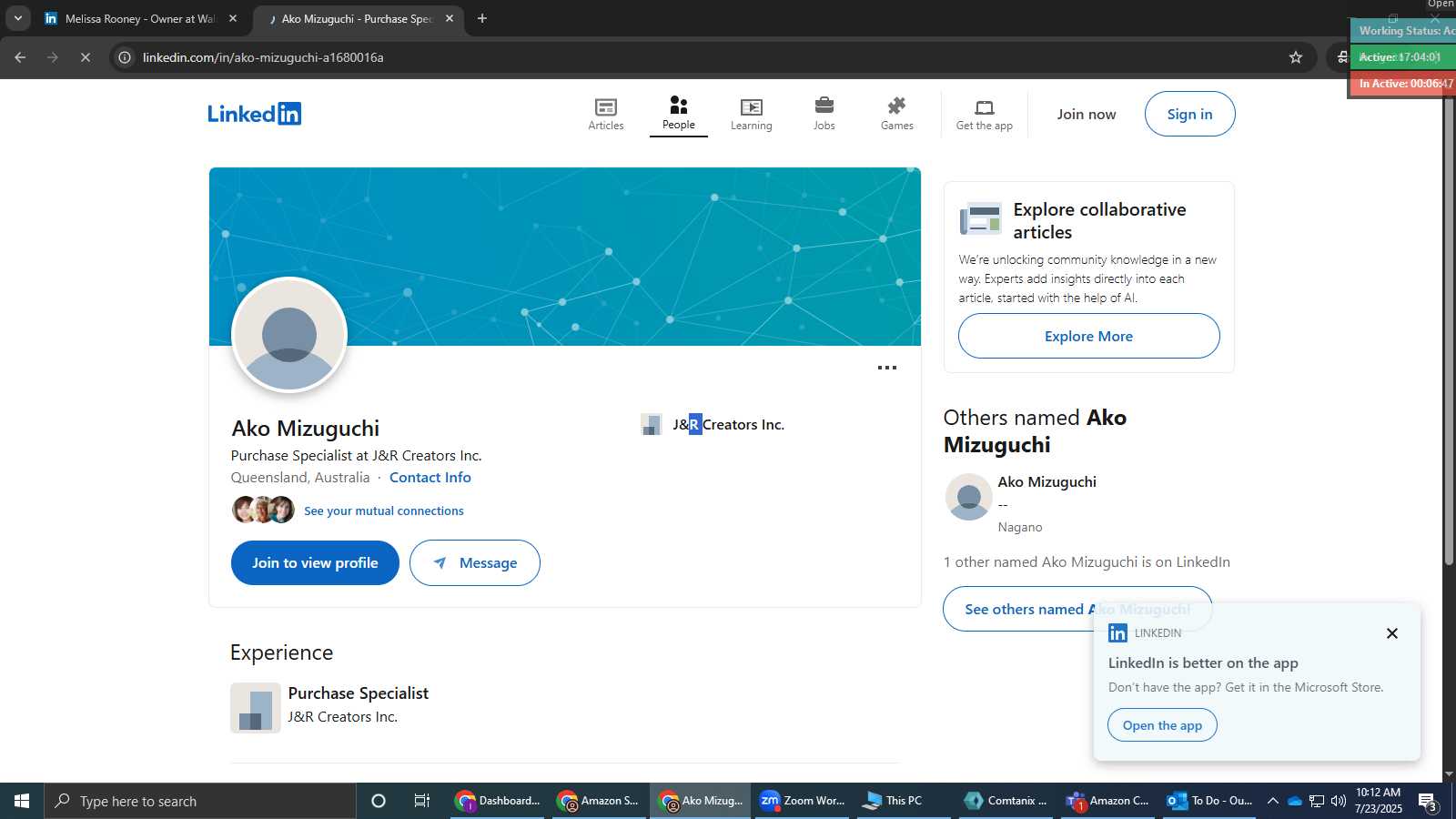Open the other Ako Mizuguchi from Nagano
Screen dimensions: 1456x819
point(1046,481)
